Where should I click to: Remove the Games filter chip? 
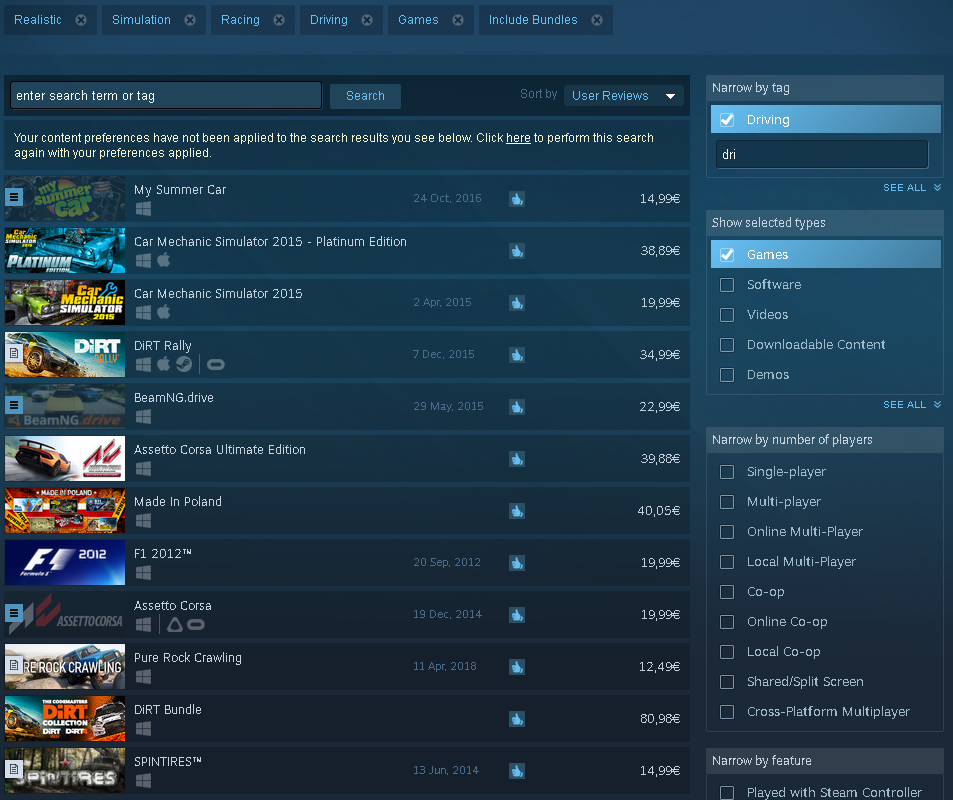[458, 20]
